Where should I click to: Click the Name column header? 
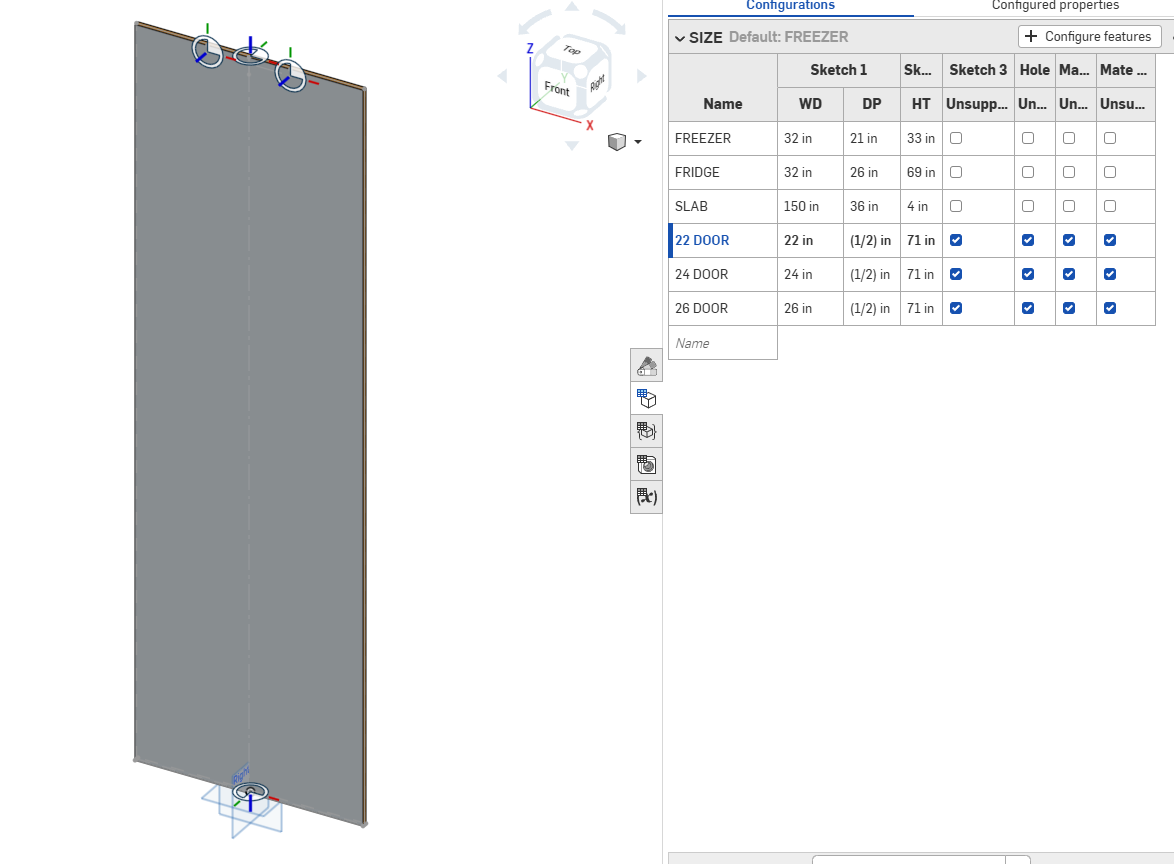723,104
